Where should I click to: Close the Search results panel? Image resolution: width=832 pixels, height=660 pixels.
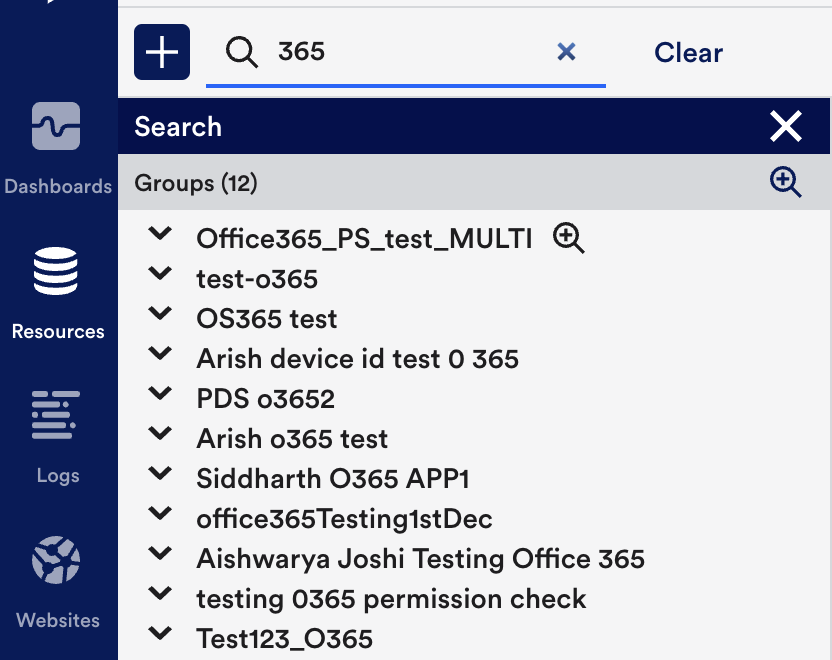785,126
